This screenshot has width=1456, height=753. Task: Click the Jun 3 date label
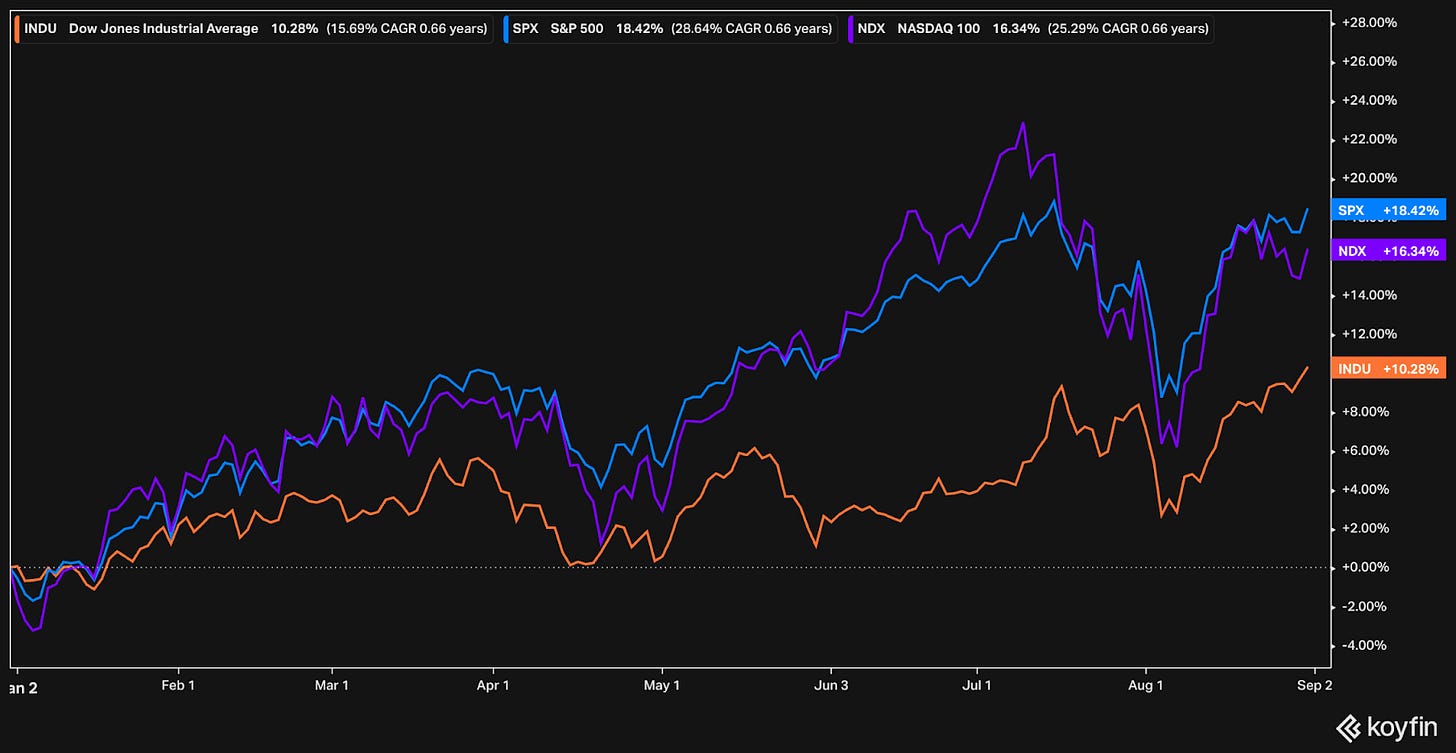point(830,686)
